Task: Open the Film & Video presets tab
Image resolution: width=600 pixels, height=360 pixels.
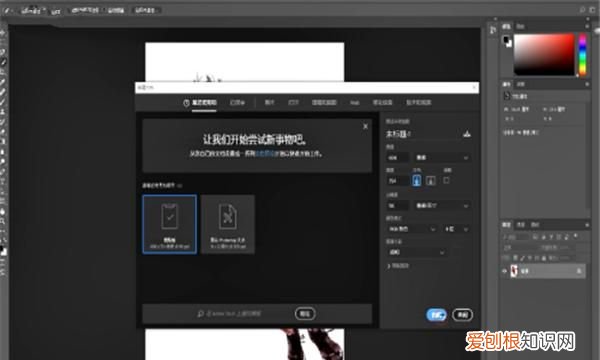Action: [x=419, y=103]
